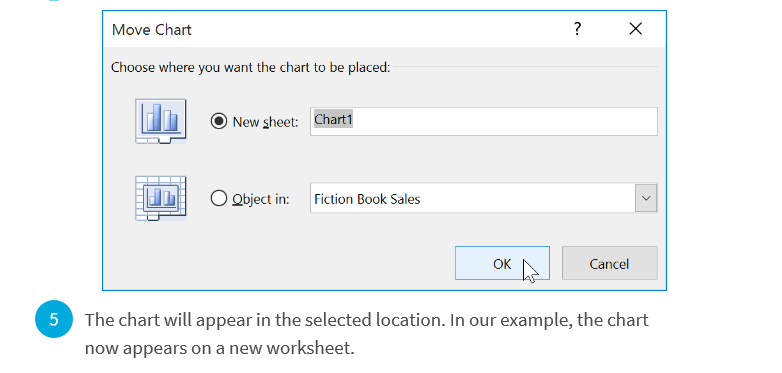This screenshot has width=782, height=373.
Task: Close the Move Chart dialog
Action: (x=635, y=29)
